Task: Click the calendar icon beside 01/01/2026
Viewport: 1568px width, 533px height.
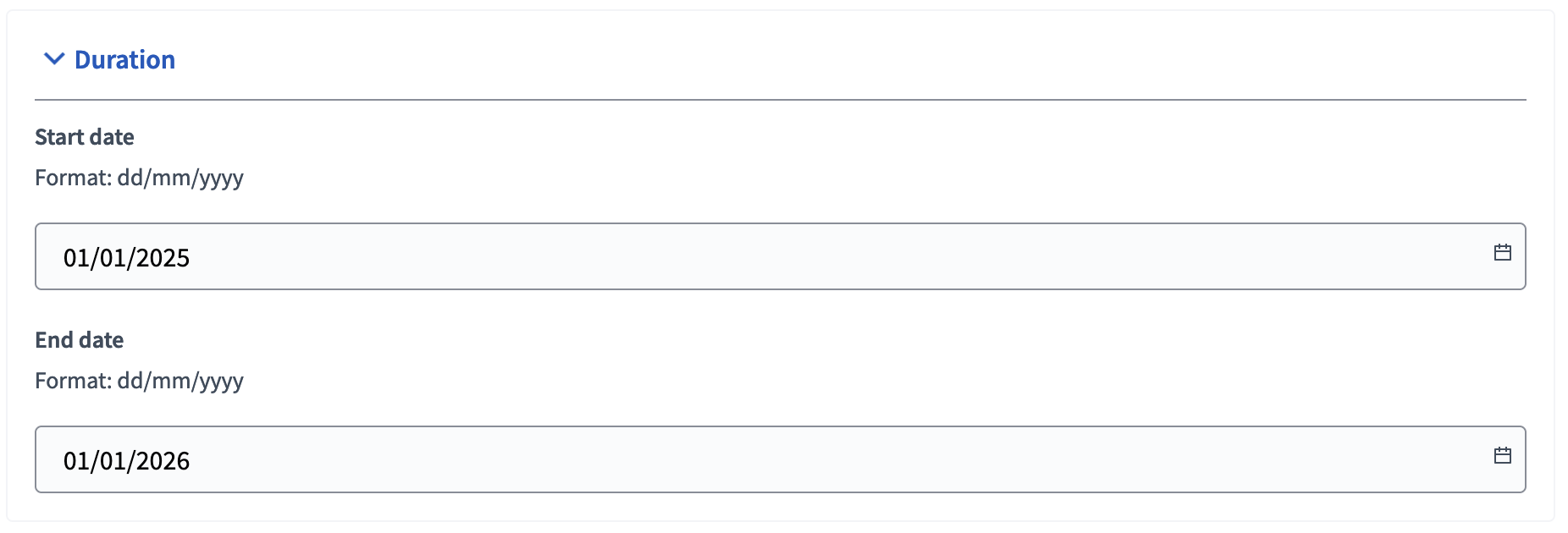Action: coord(1504,454)
